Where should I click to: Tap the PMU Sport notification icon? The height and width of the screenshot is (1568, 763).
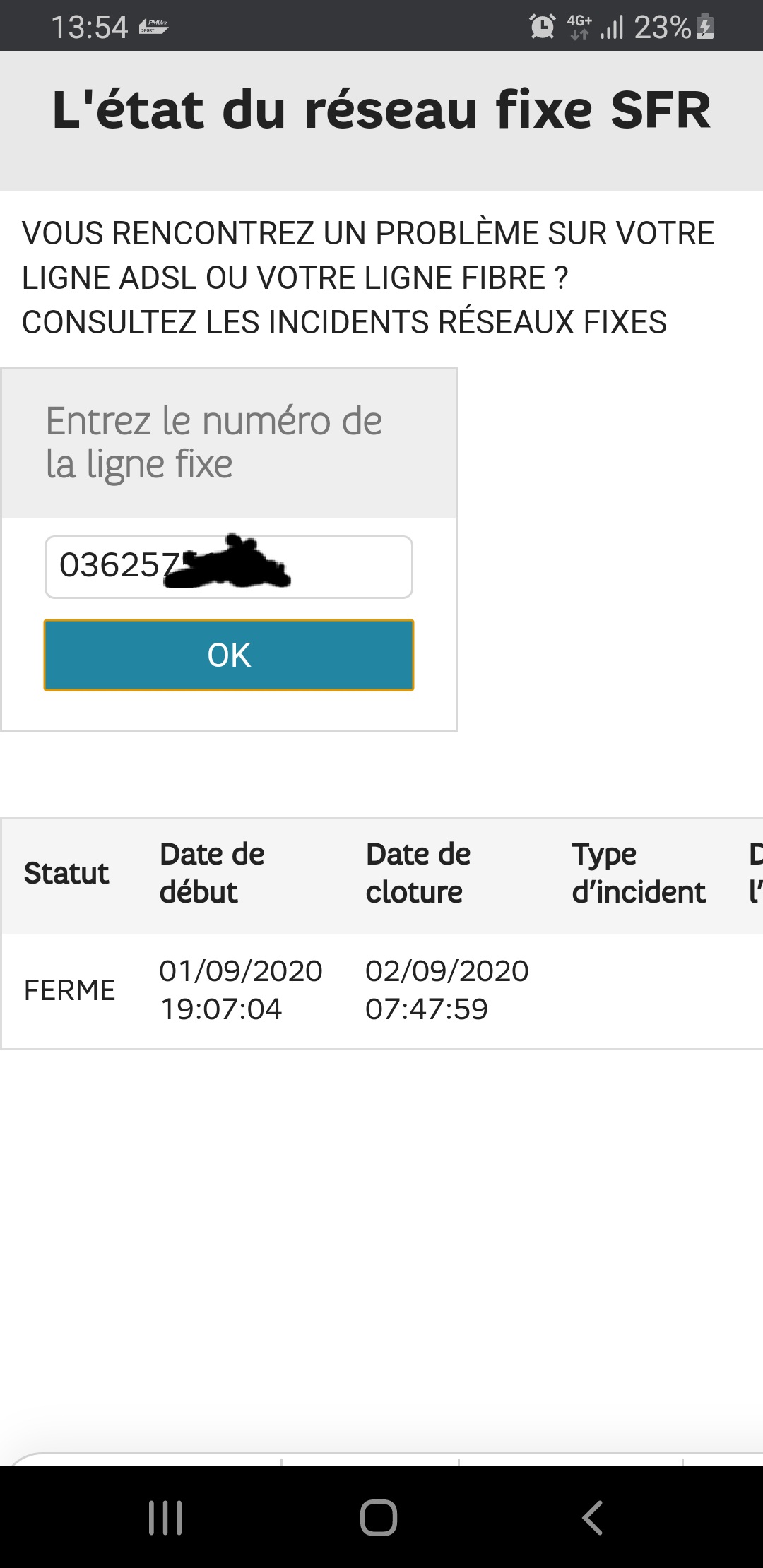pyautogui.click(x=153, y=28)
